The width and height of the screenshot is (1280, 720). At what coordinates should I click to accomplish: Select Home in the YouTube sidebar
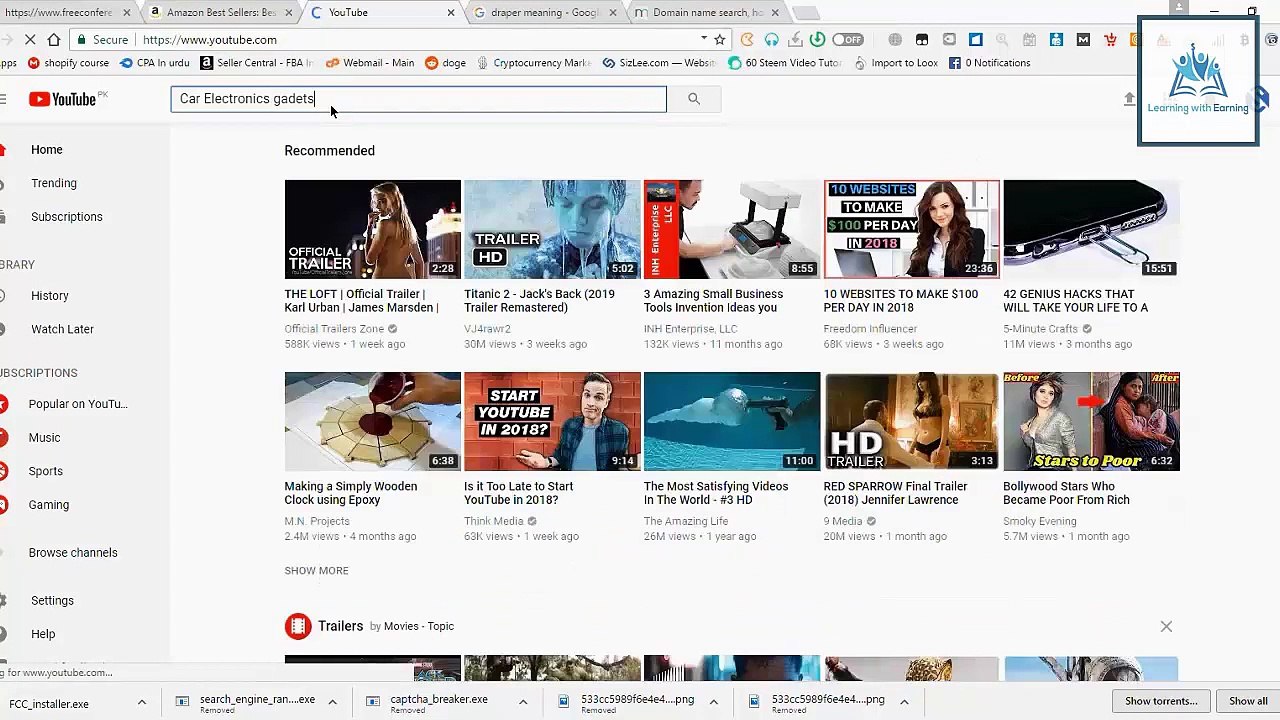click(46, 150)
